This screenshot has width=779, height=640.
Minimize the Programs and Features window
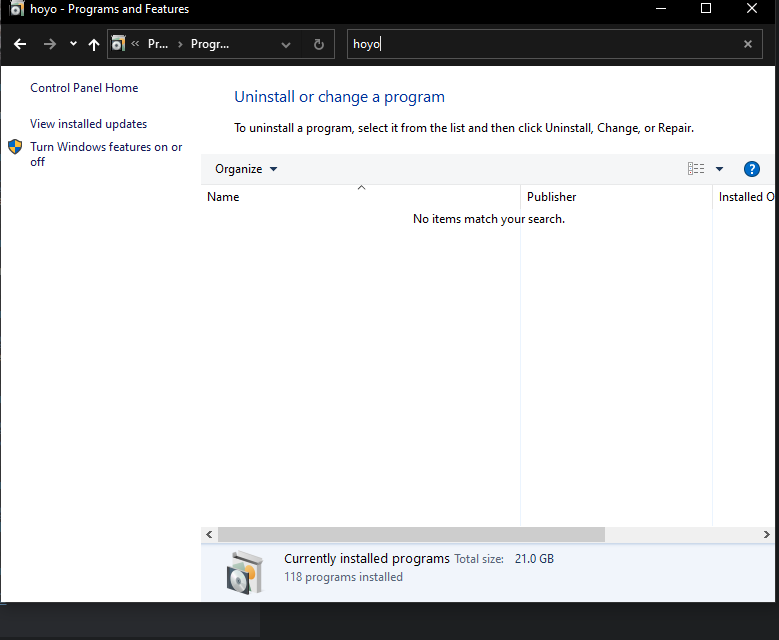coord(661,8)
